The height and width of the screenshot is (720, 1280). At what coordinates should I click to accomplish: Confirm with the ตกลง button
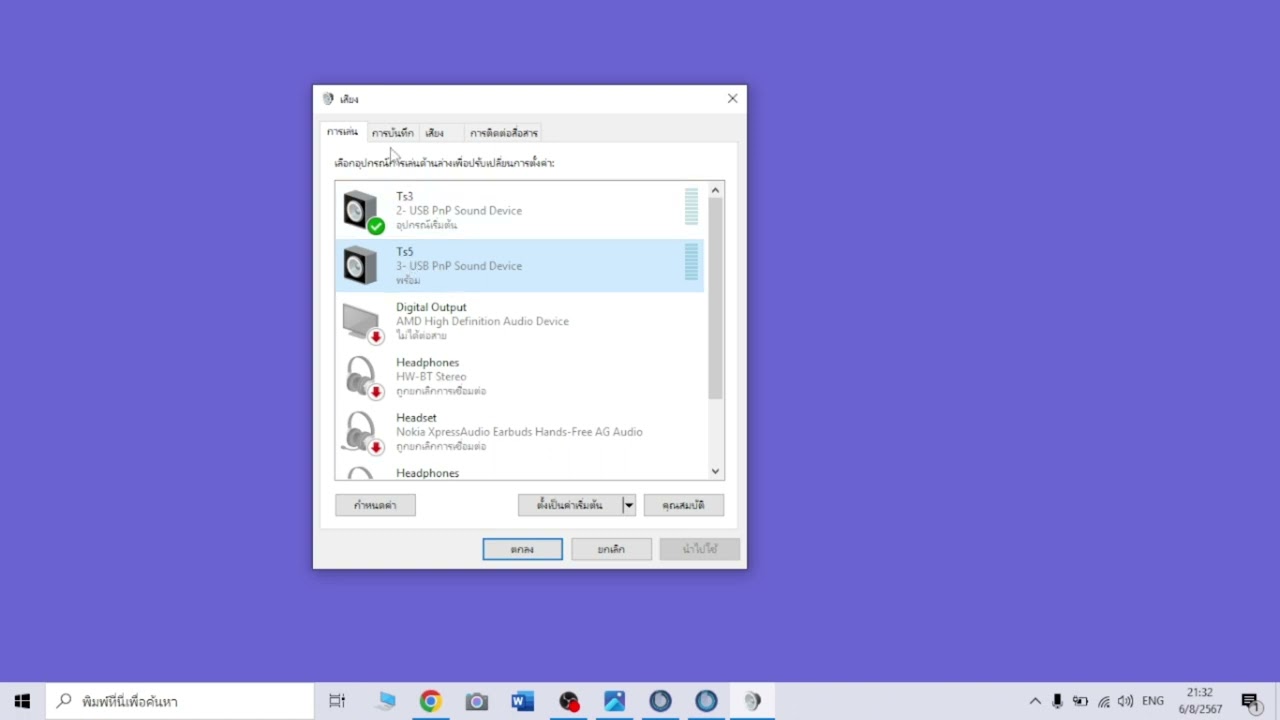523,549
